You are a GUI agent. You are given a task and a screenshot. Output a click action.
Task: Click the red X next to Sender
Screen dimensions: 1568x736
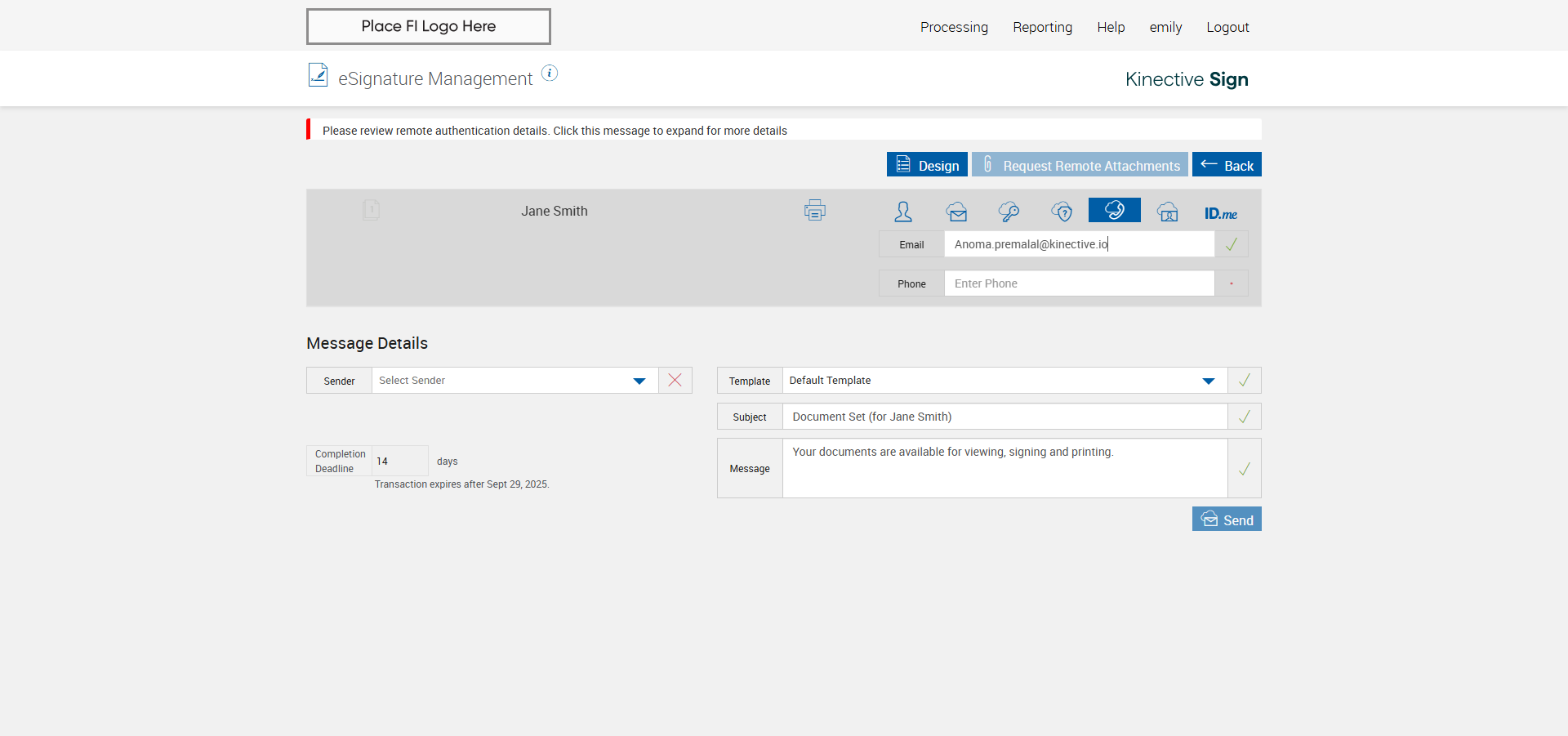(x=675, y=380)
